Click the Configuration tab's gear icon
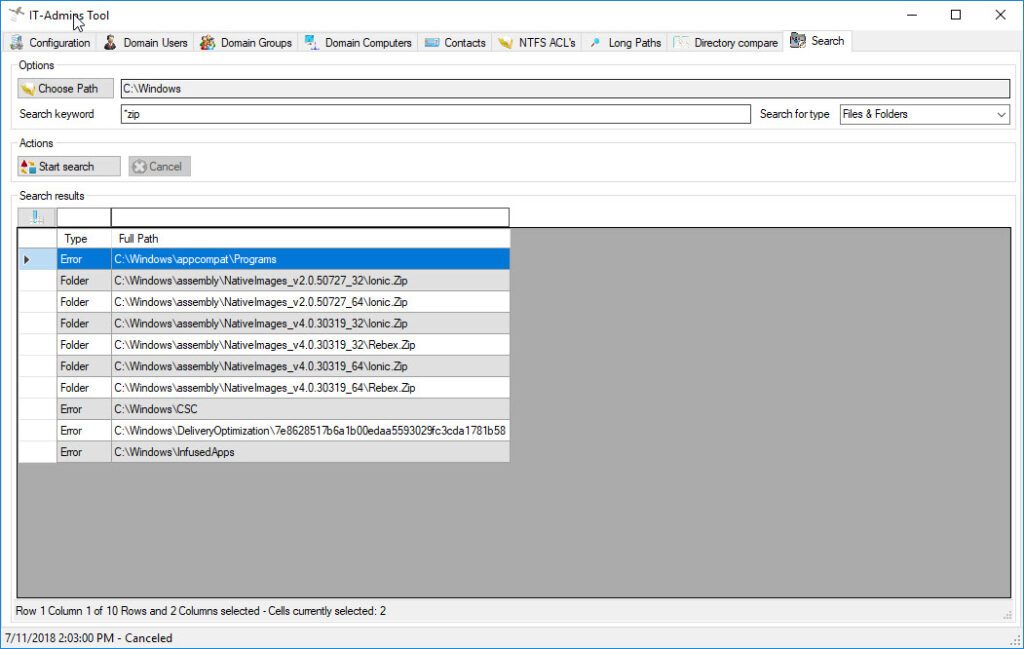 point(16,43)
